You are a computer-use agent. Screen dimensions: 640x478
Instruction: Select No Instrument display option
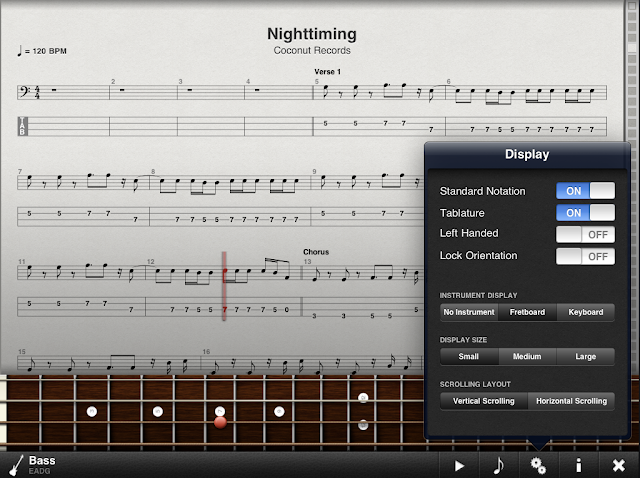coord(469,312)
